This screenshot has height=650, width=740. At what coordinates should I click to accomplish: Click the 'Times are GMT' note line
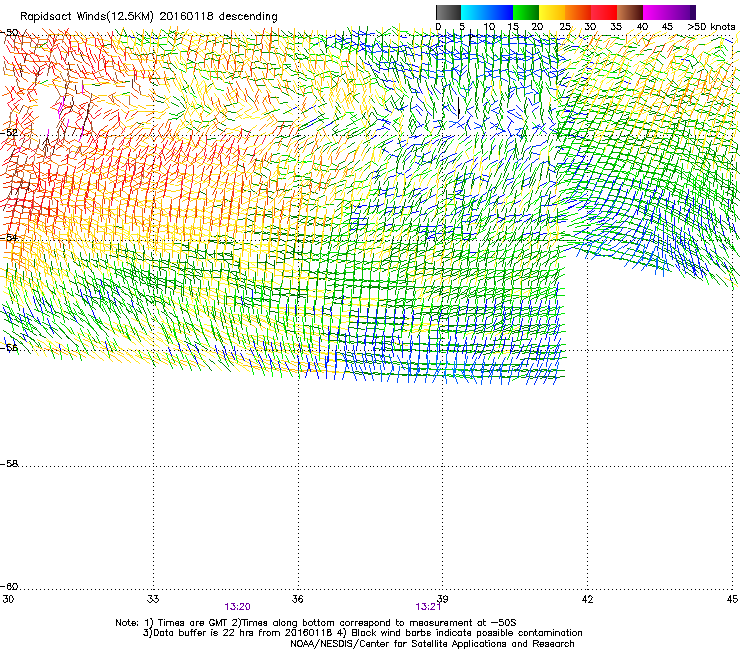click(316, 623)
